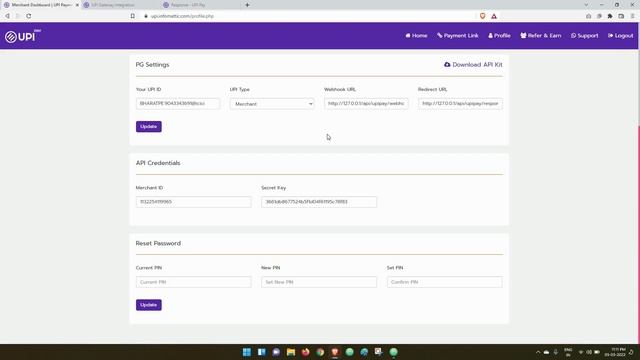Image resolution: width=640 pixels, height=360 pixels.
Task: Open File Explorer from taskbar
Action: click(x=291, y=352)
